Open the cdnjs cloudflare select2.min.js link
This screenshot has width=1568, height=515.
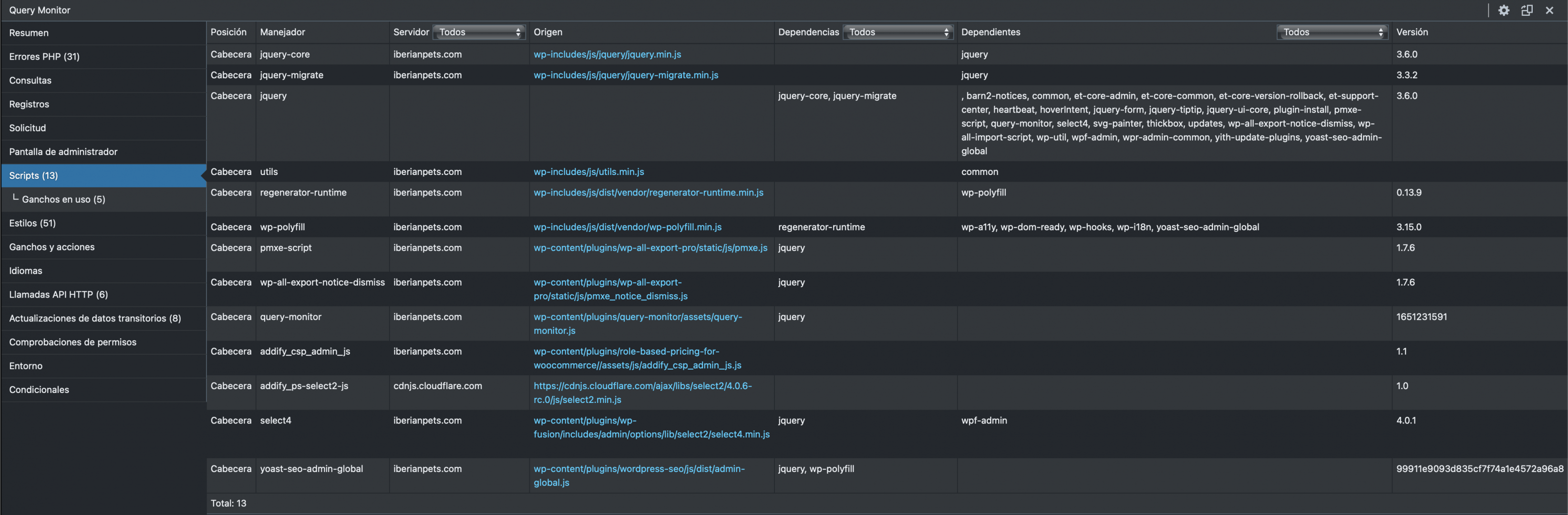click(643, 392)
